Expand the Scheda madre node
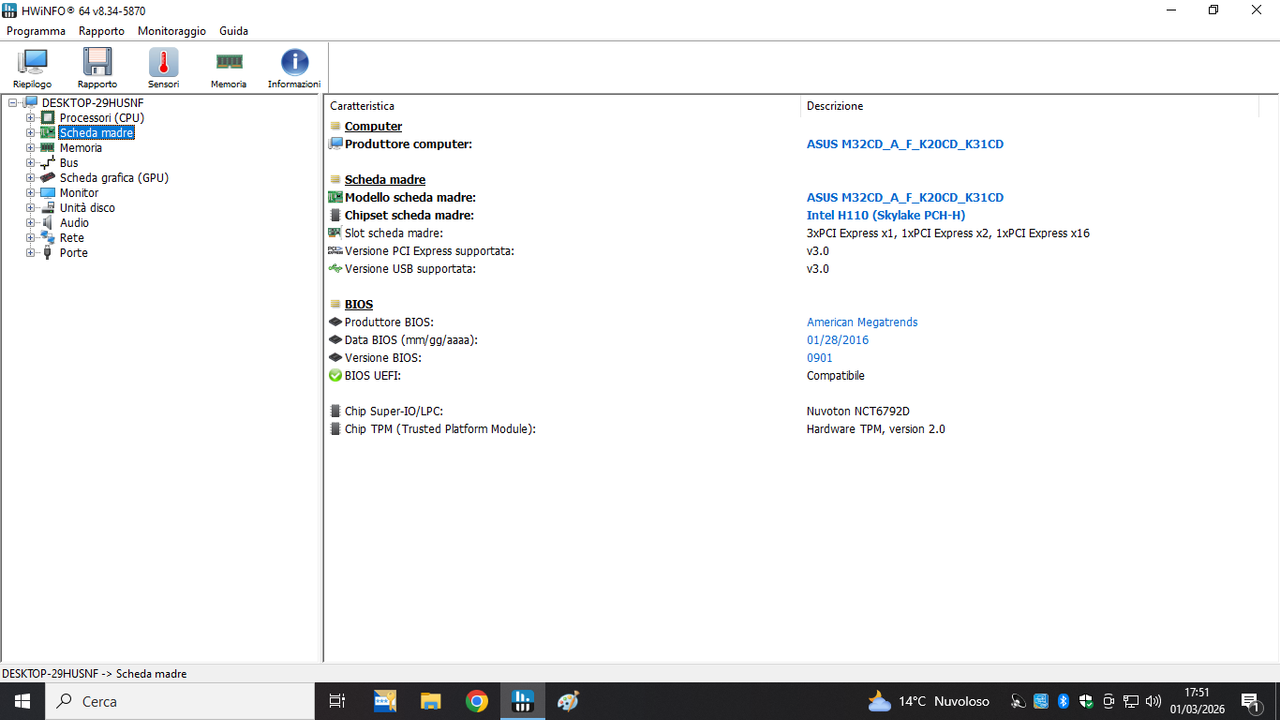This screenshot has height=720, width=1280. (30, 133)
